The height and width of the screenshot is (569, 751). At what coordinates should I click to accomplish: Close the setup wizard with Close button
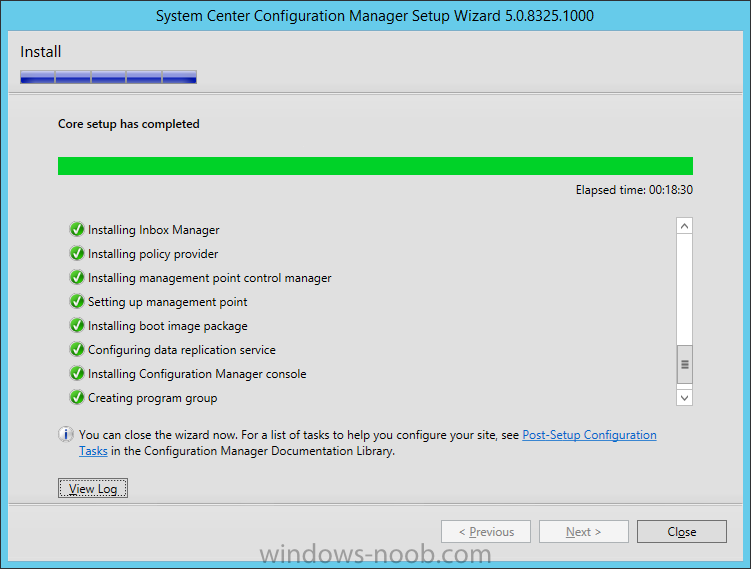coord(682,532)
